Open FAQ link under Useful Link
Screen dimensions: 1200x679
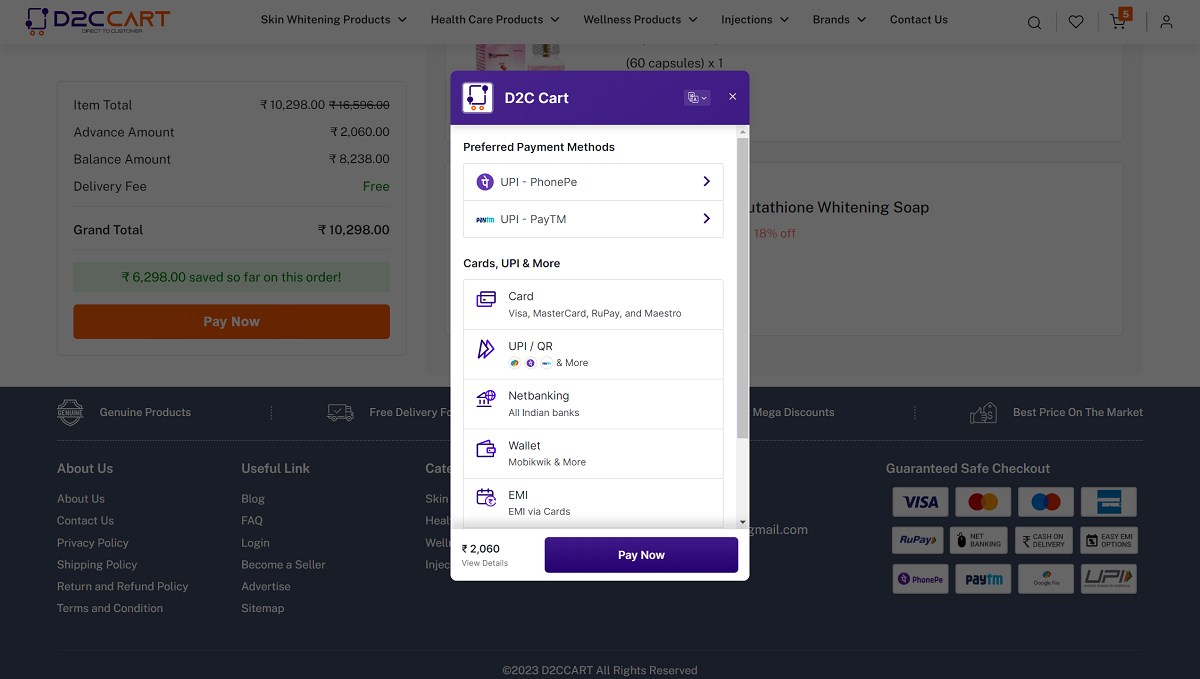[x=252, y=521]
